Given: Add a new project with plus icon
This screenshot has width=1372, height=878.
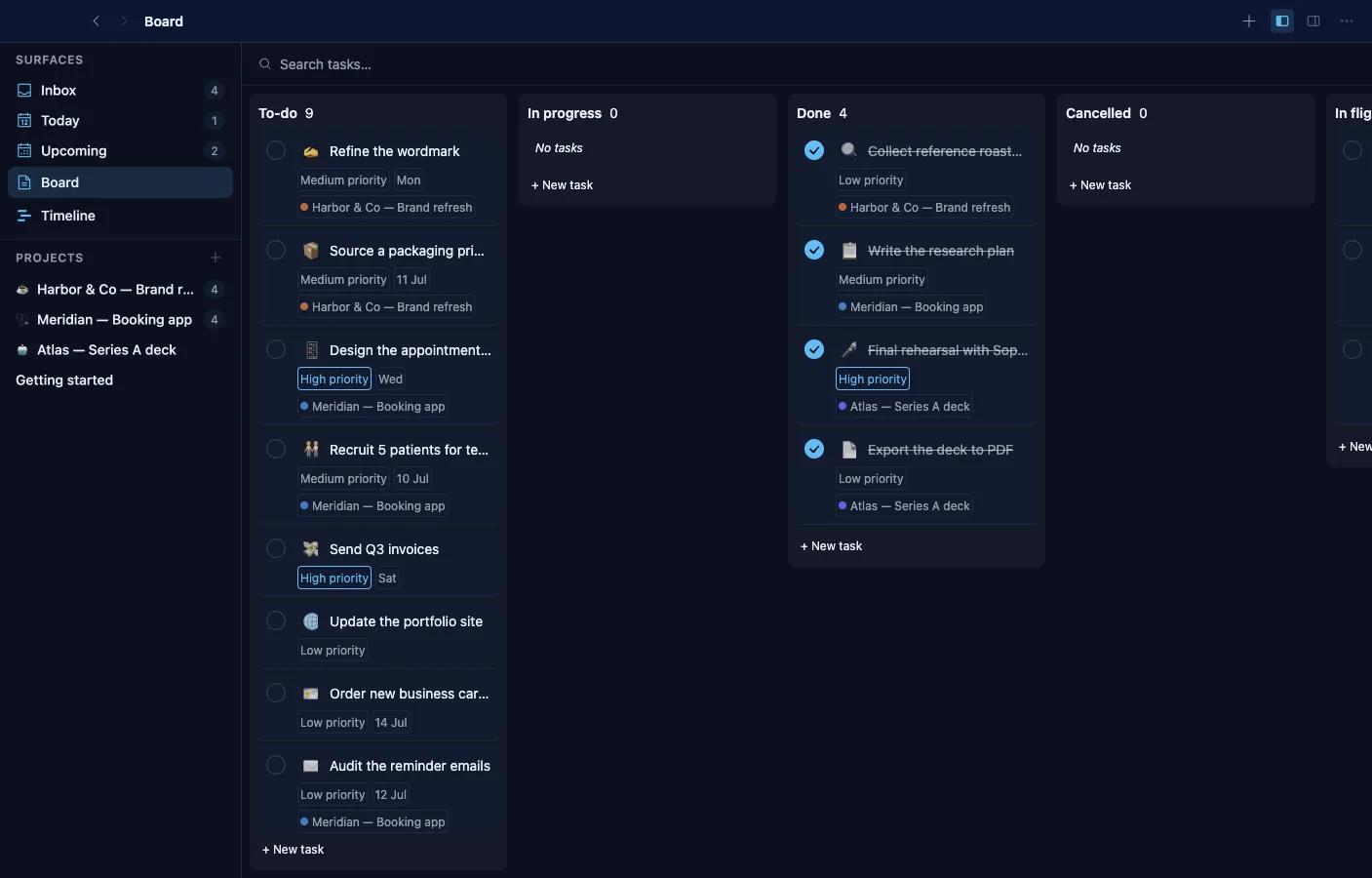Looking at the screenshot, I should pyautogui.click(x=216, y=258).
